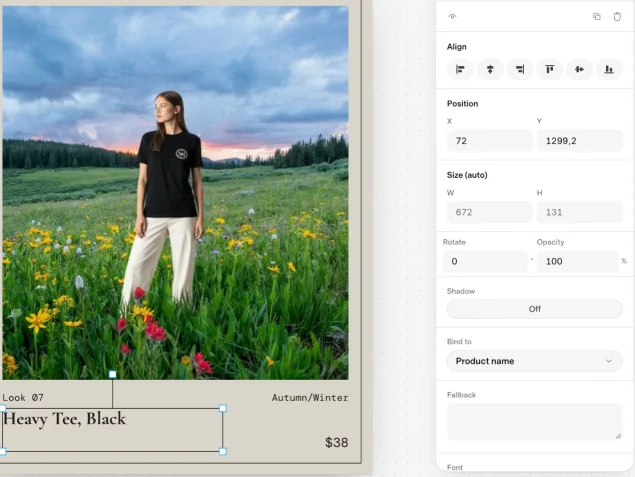This screenshot has height=477, width=635.
Task: Align bottom edges icon
Action: point(609,69)
